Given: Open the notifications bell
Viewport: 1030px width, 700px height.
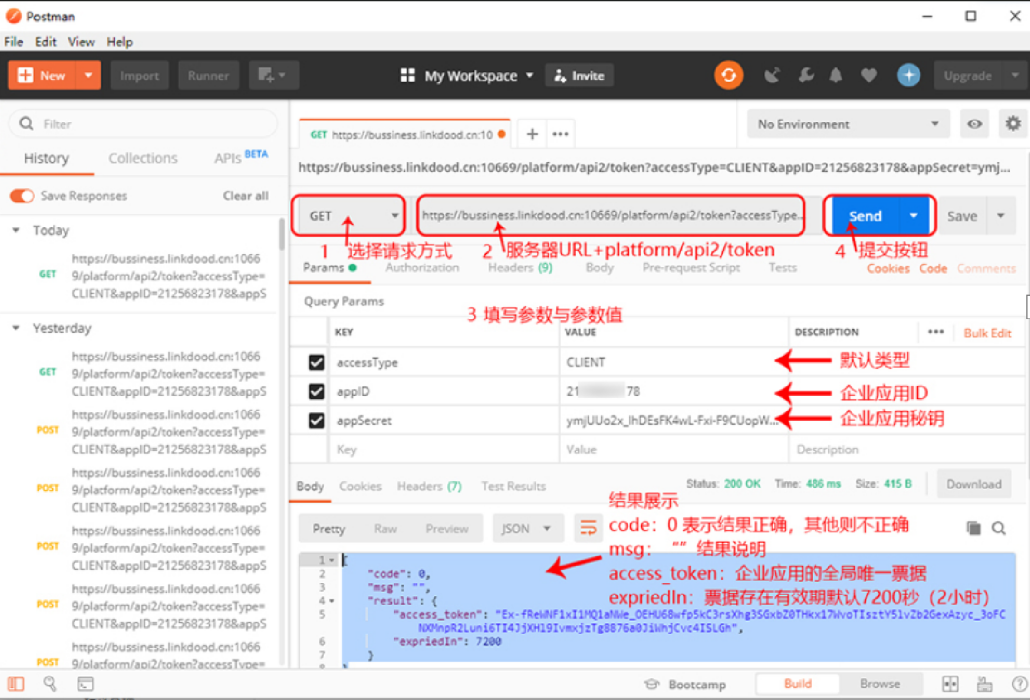Looking at the screenshot, I should click(836, 76).
